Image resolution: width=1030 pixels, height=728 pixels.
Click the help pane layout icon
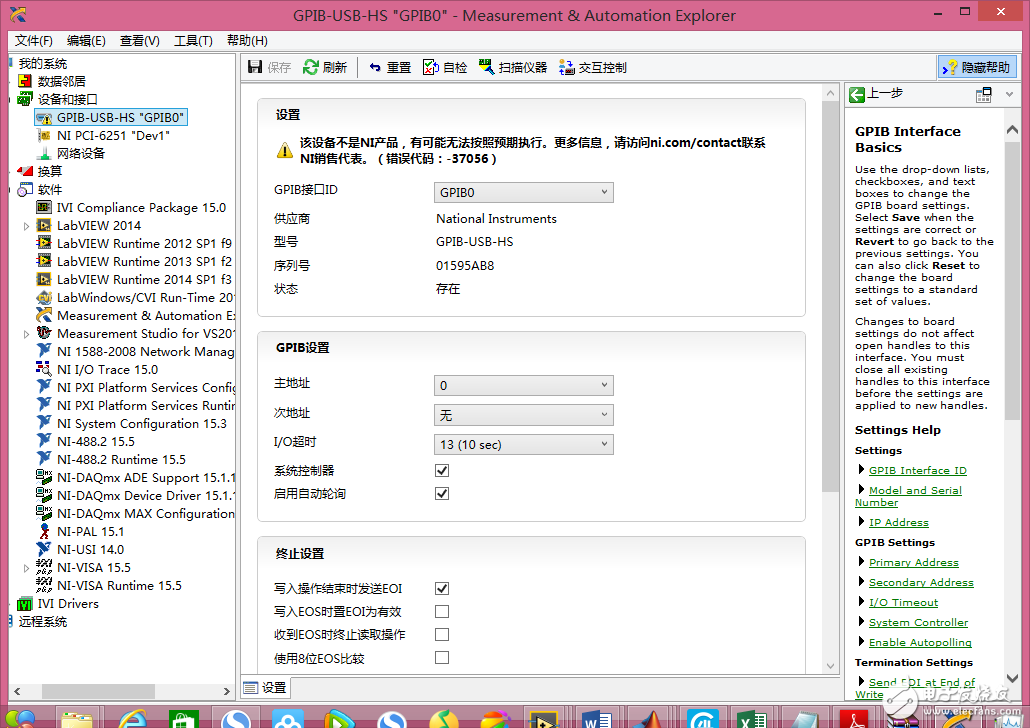pos(983,95)
